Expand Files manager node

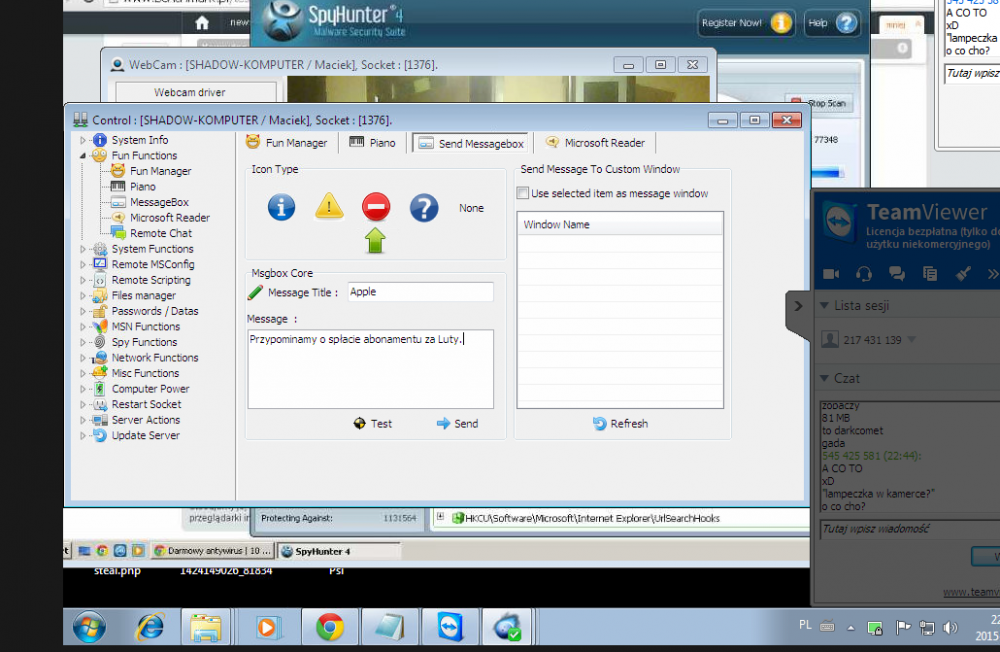point(83,295)
